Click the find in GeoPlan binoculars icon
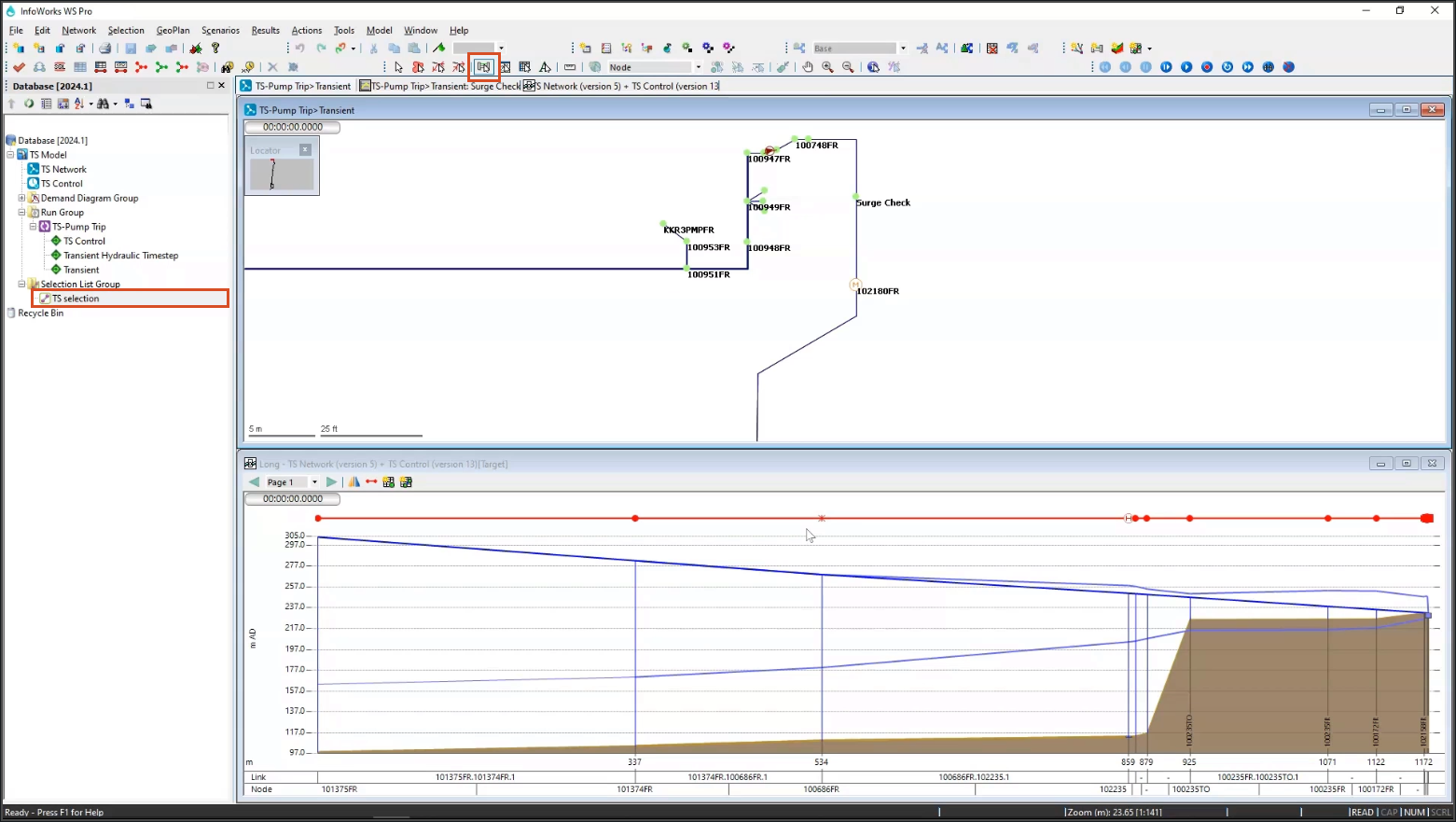Image resolution: width=1456 pixels, height=822 pixels. pyautogui.click(x=227, y=67)
